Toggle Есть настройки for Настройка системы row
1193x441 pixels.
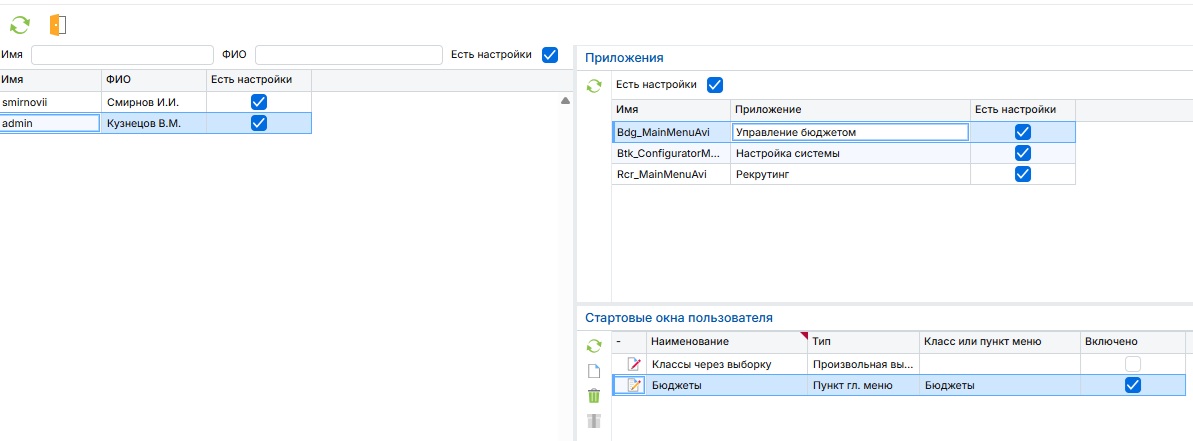(x=1023, y=153)
